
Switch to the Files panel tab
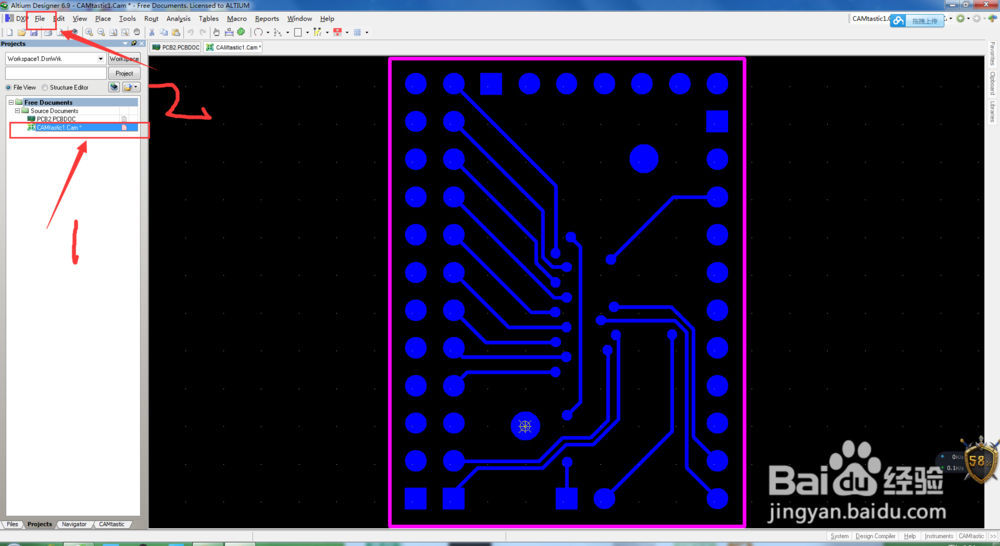[12, 524]
